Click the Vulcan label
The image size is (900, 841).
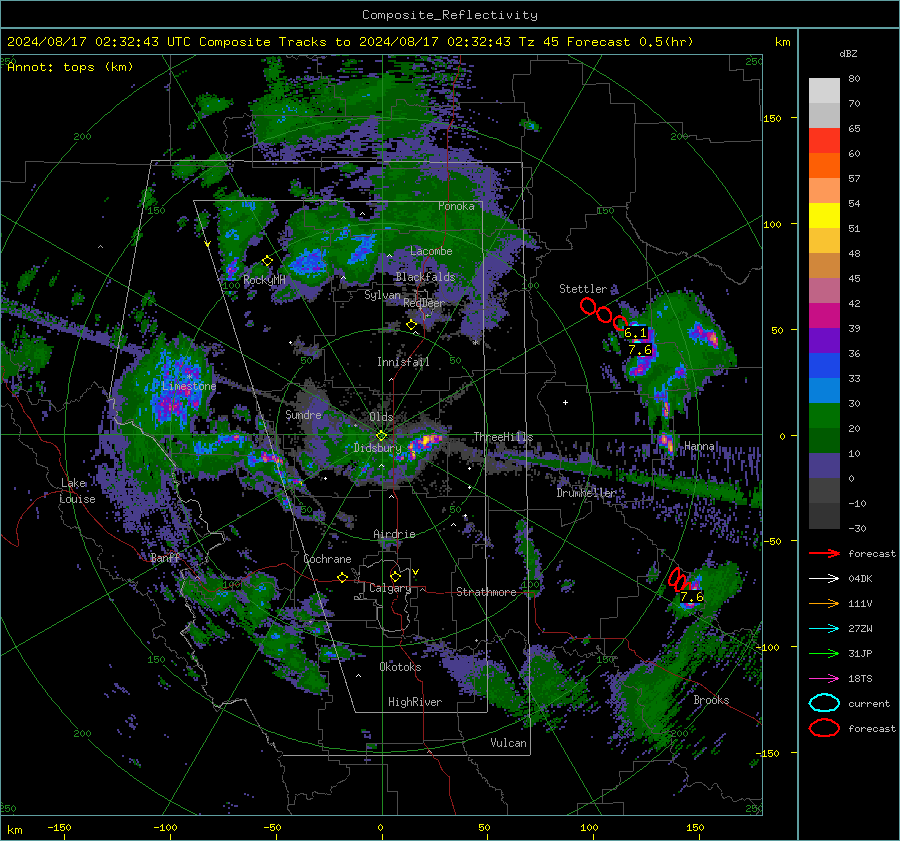(509, 743)
